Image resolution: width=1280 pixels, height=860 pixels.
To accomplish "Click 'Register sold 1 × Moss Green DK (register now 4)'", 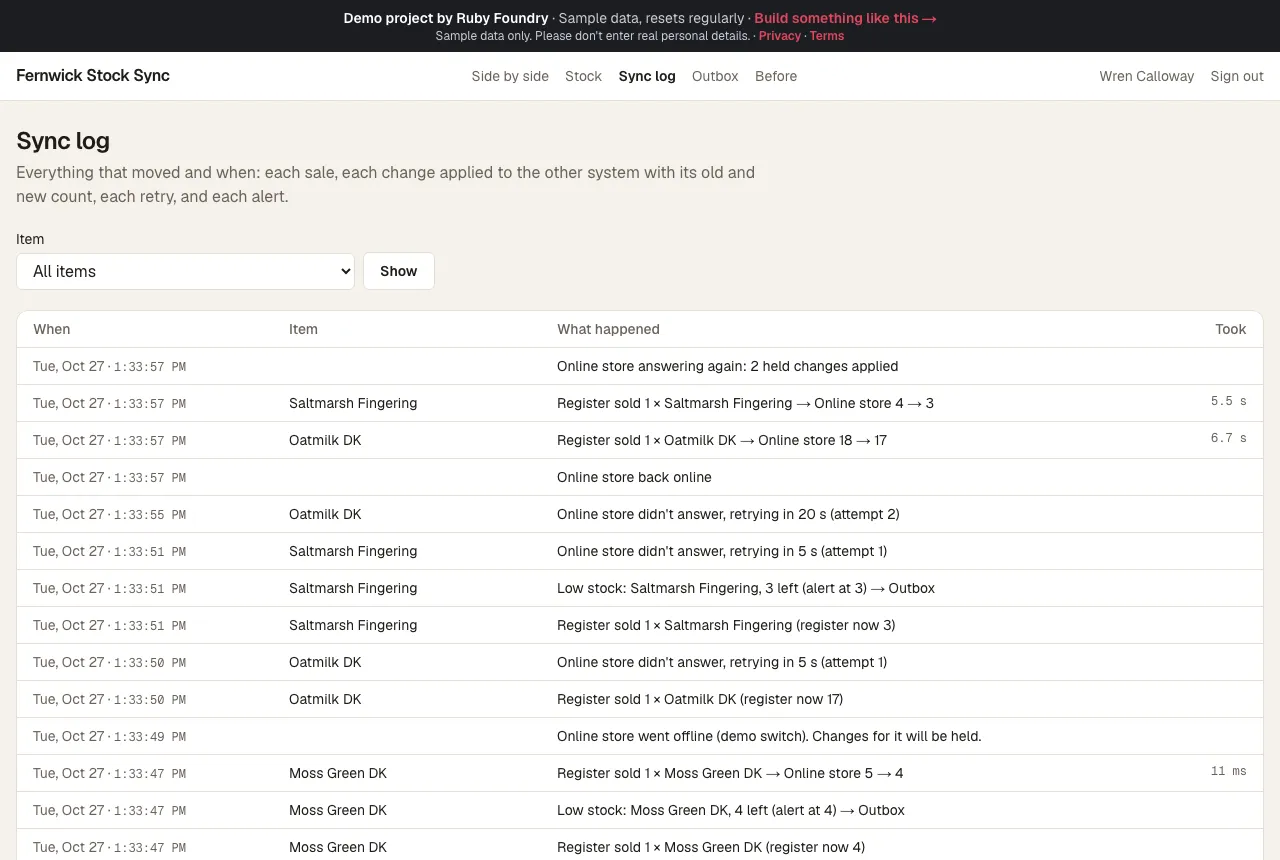I will [x=711, y=847].
